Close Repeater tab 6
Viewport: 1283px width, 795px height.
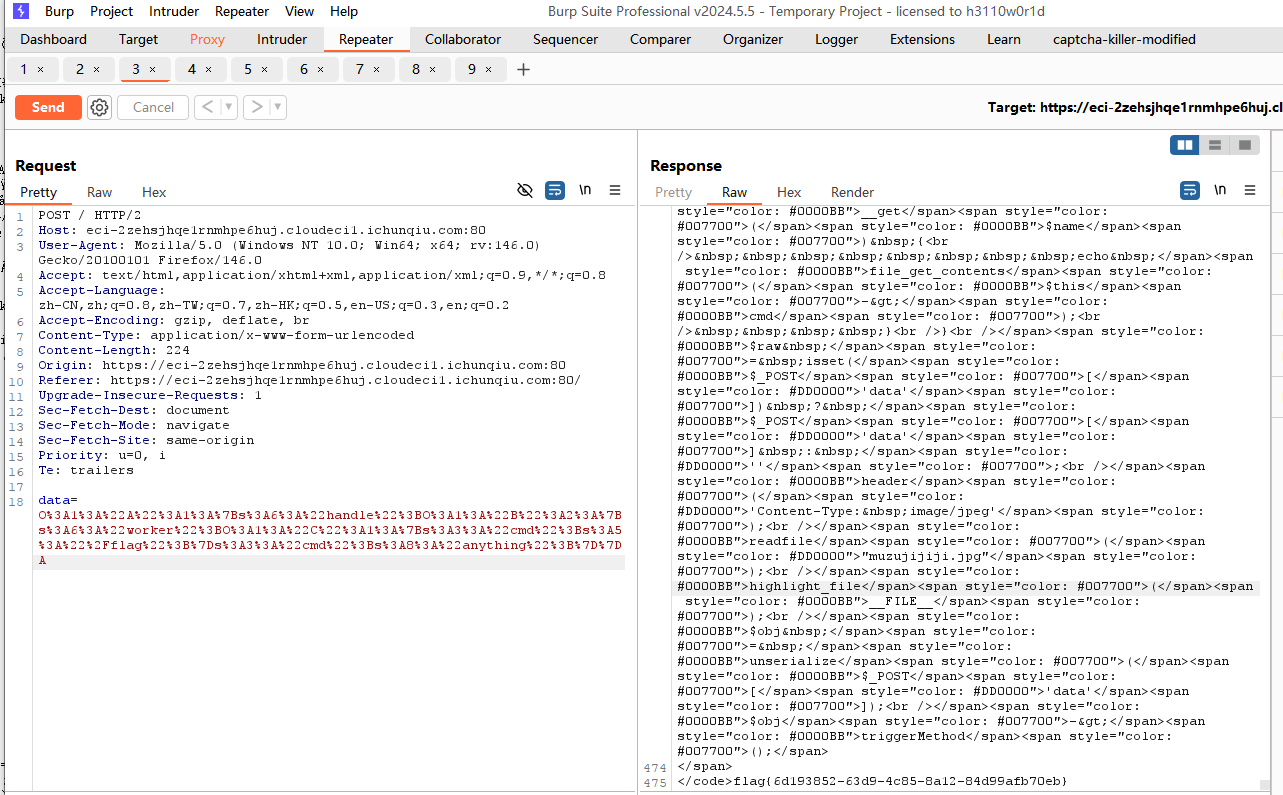[320, 70]
